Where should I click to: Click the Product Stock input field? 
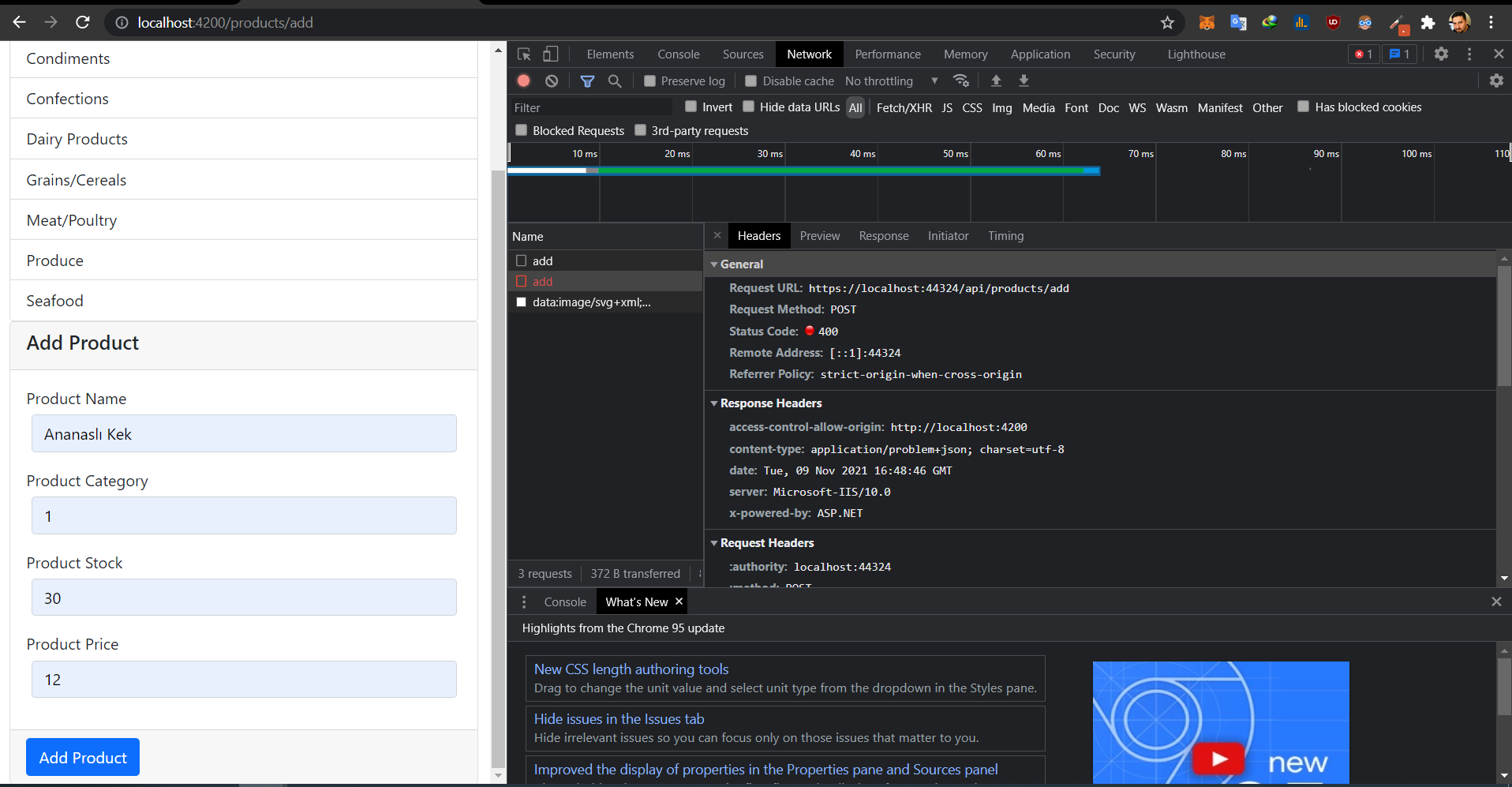(244, 598)
